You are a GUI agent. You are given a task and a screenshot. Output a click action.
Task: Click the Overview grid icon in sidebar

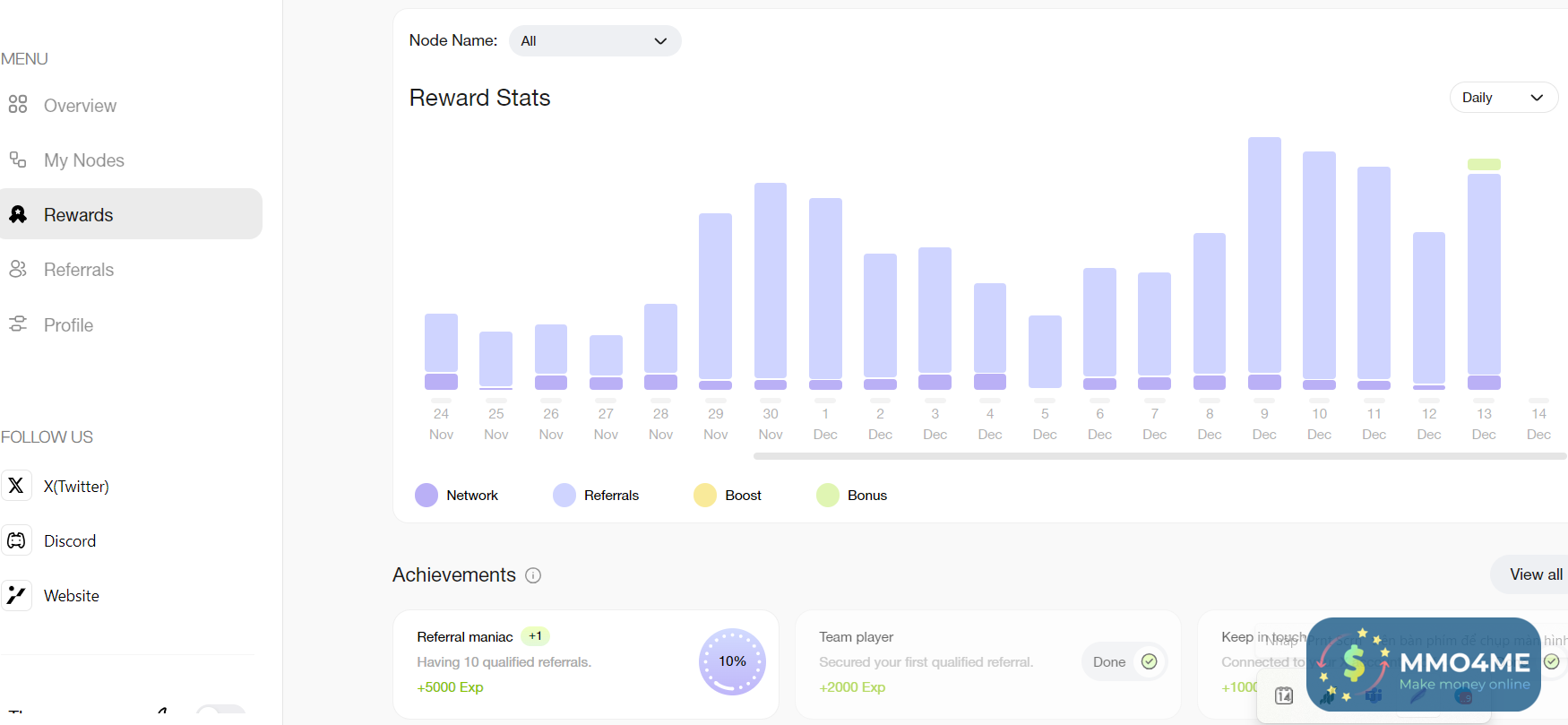17,105
